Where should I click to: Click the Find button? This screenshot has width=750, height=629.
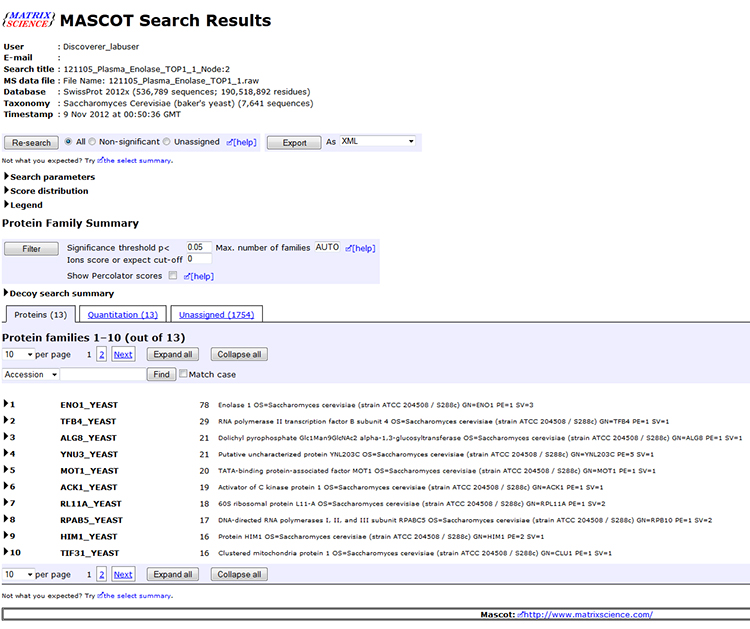pos(161,375)
